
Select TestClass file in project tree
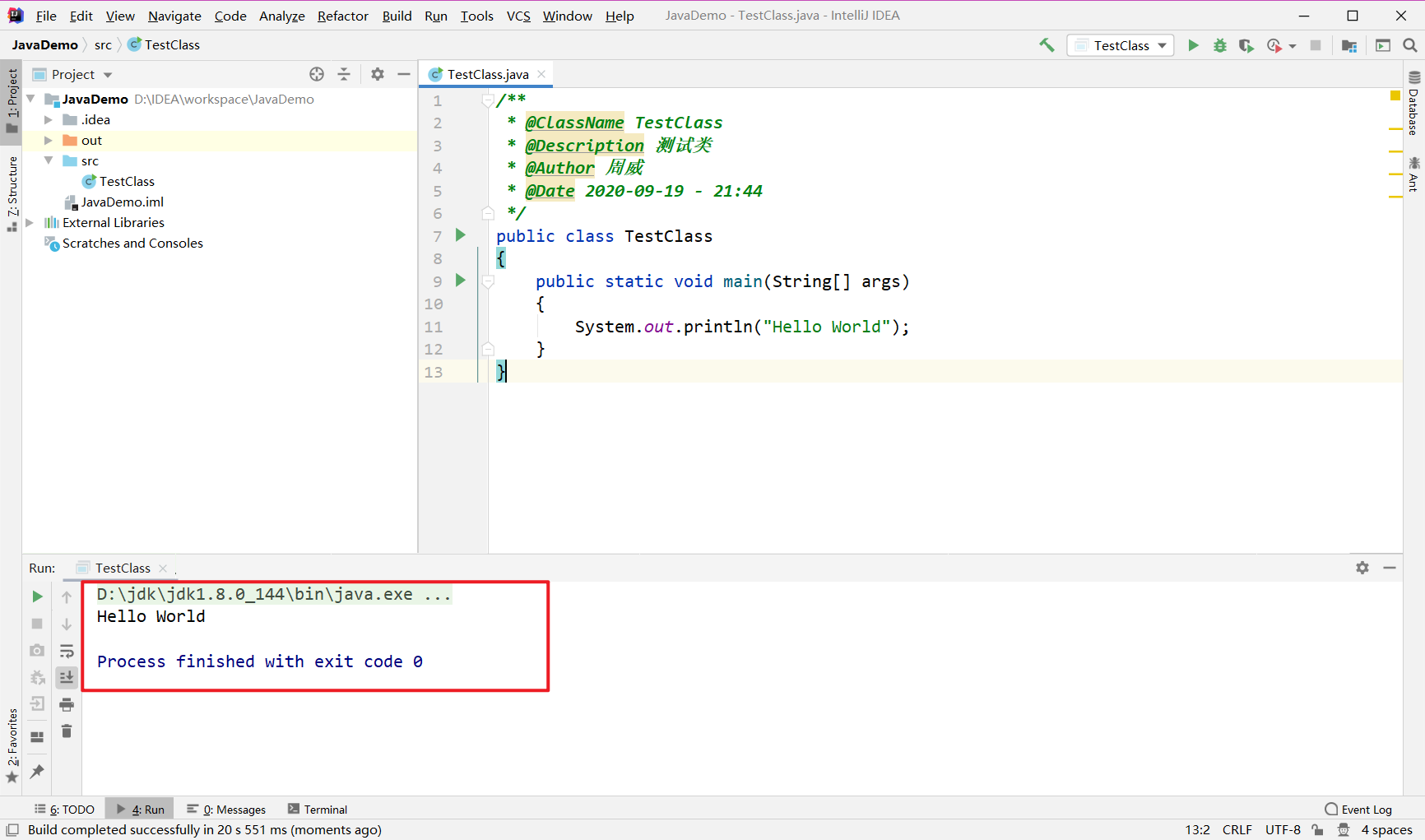(x=118, y=181)
